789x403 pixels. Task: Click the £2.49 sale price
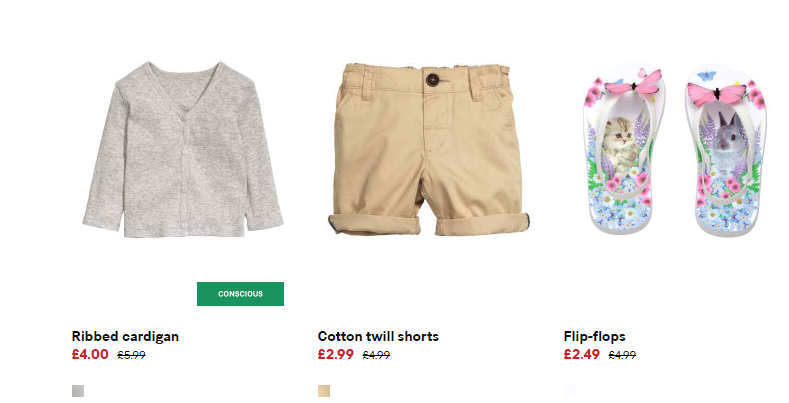(582, 354)
